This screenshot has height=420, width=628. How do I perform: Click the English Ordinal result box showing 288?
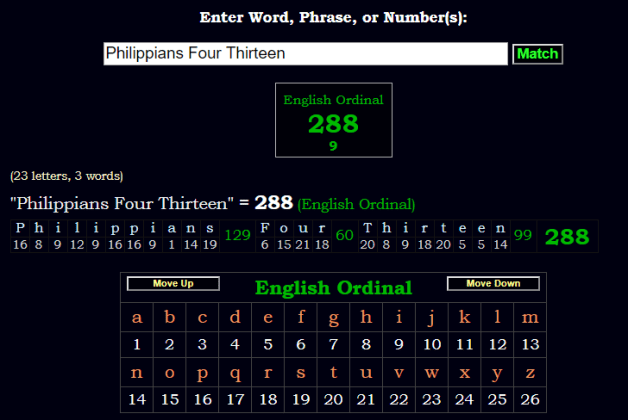click(x=332, y=121)
